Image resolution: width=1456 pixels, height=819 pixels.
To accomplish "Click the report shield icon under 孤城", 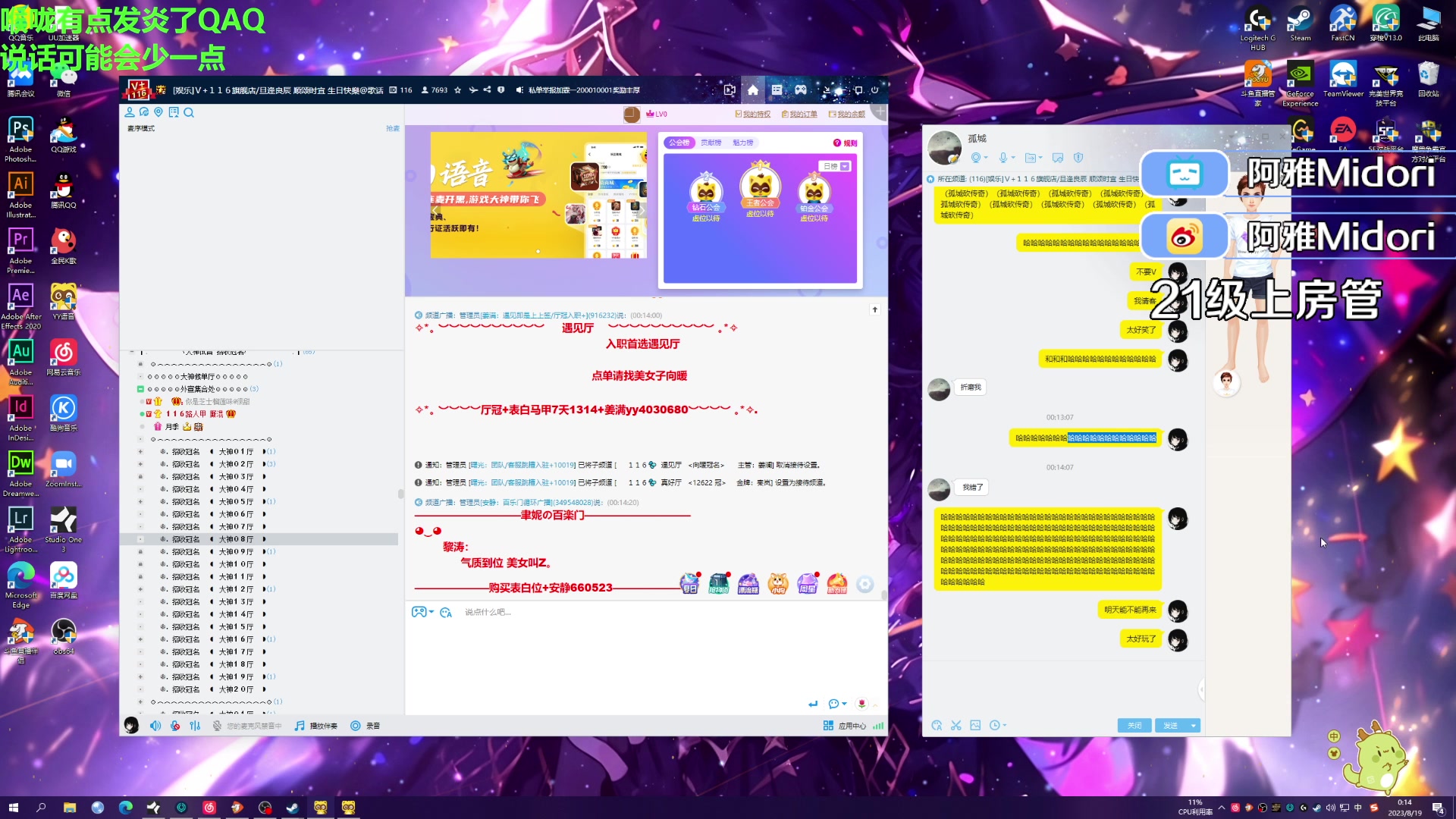I will click(x=1078, y=158).
